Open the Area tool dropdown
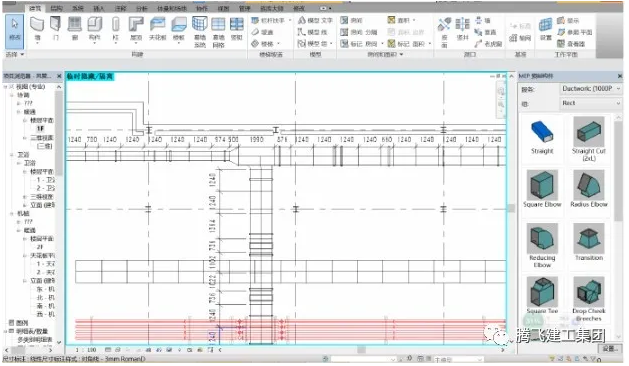The height and width of the screenshot is (366, 629). click(x=414, y=20)
